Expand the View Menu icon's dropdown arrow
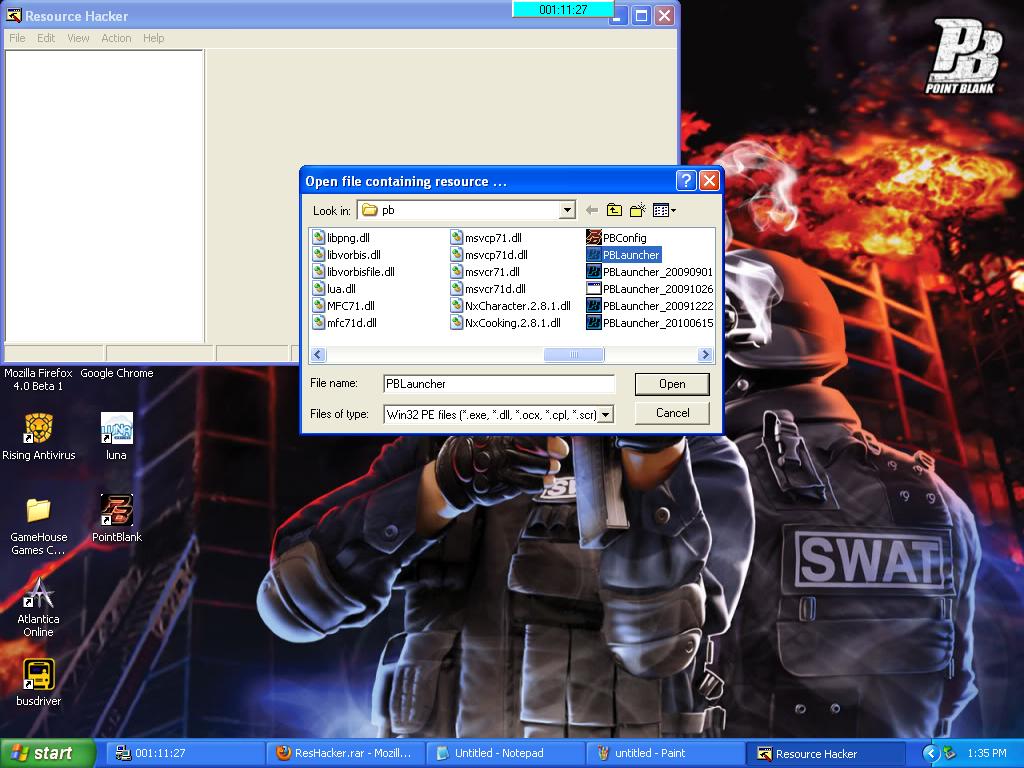Viewport: 1024px width, 768px height. (x=674, y=210)
